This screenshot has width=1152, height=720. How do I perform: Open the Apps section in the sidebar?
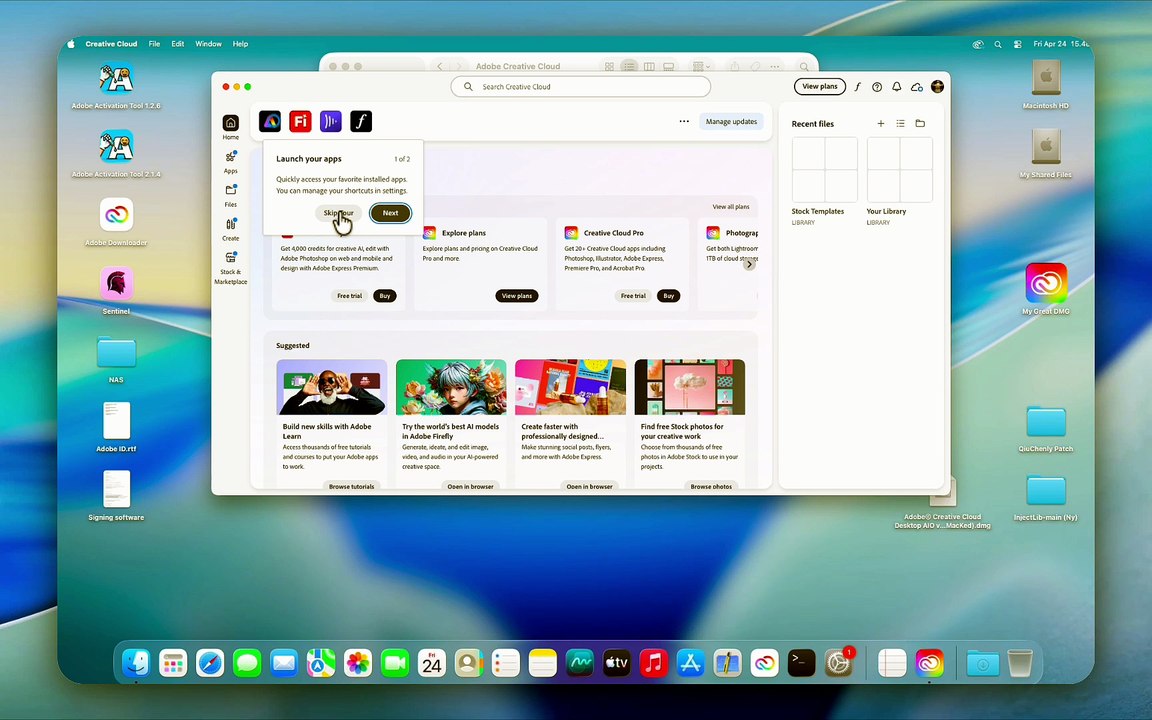(x=231, y=162)
